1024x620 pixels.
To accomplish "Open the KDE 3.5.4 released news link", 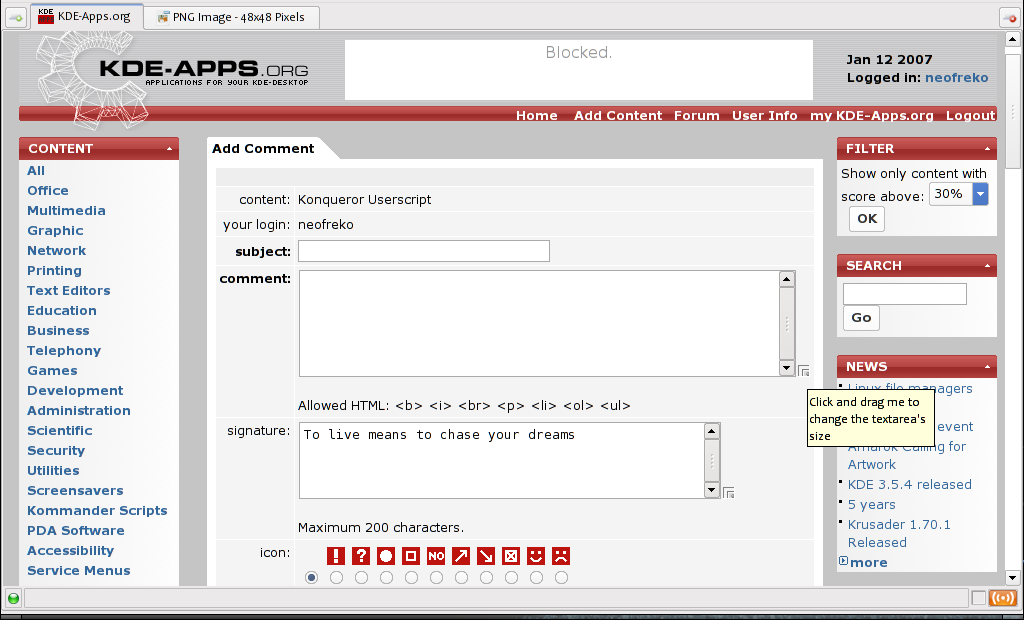I will click(909, 485).
